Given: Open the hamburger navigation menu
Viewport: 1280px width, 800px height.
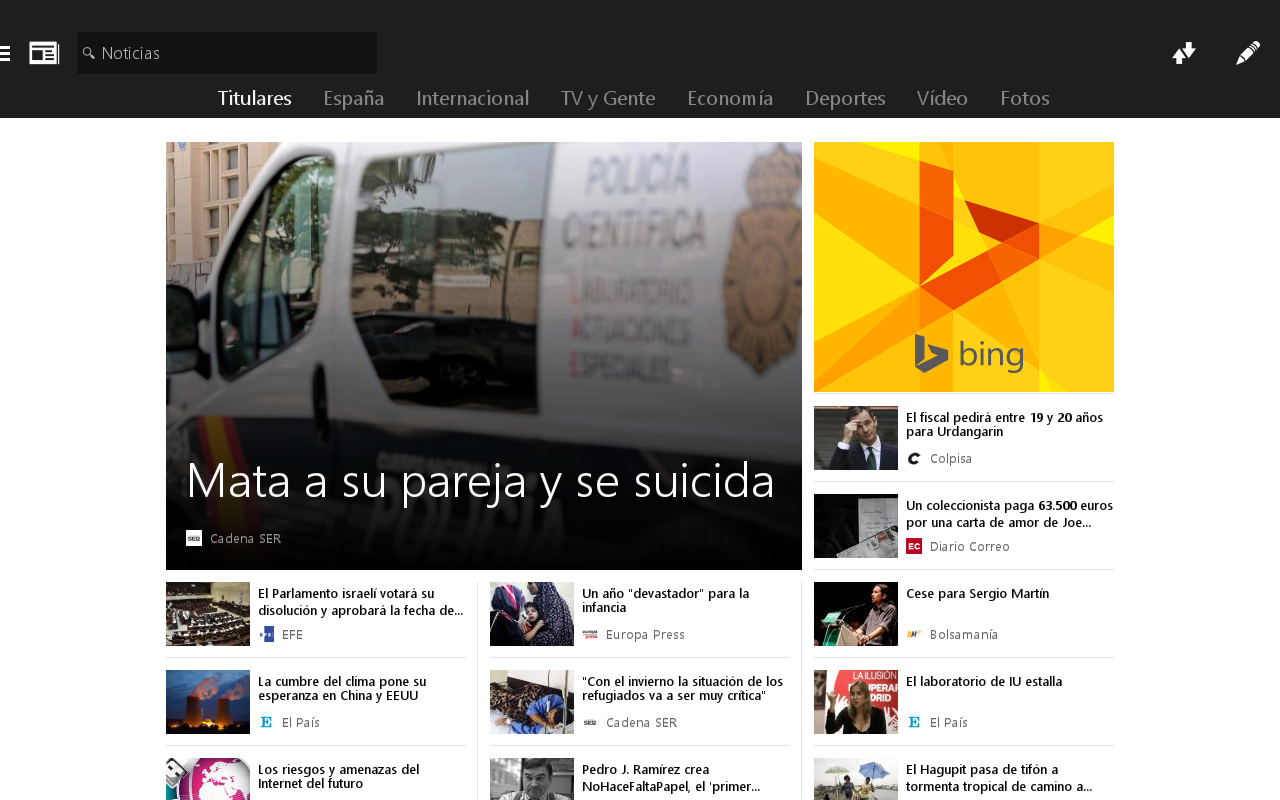Looking at the screenshot, I should (5, 52).
